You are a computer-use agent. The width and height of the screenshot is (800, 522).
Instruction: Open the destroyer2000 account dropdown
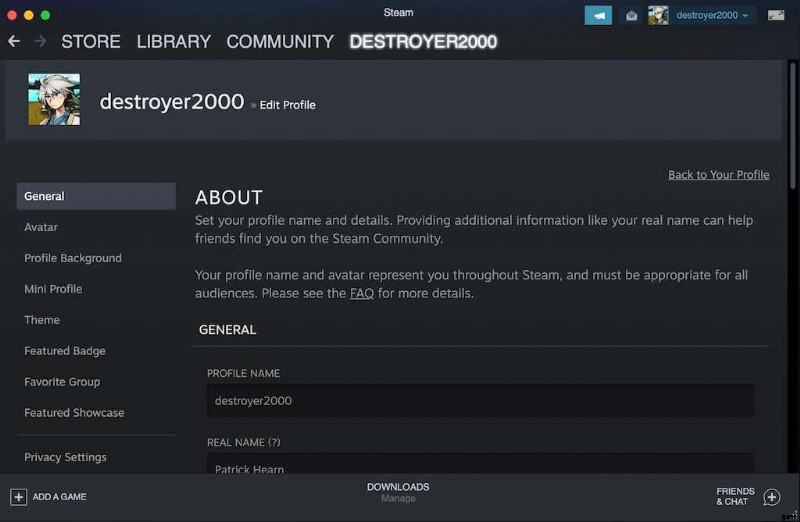coord(712,15)
